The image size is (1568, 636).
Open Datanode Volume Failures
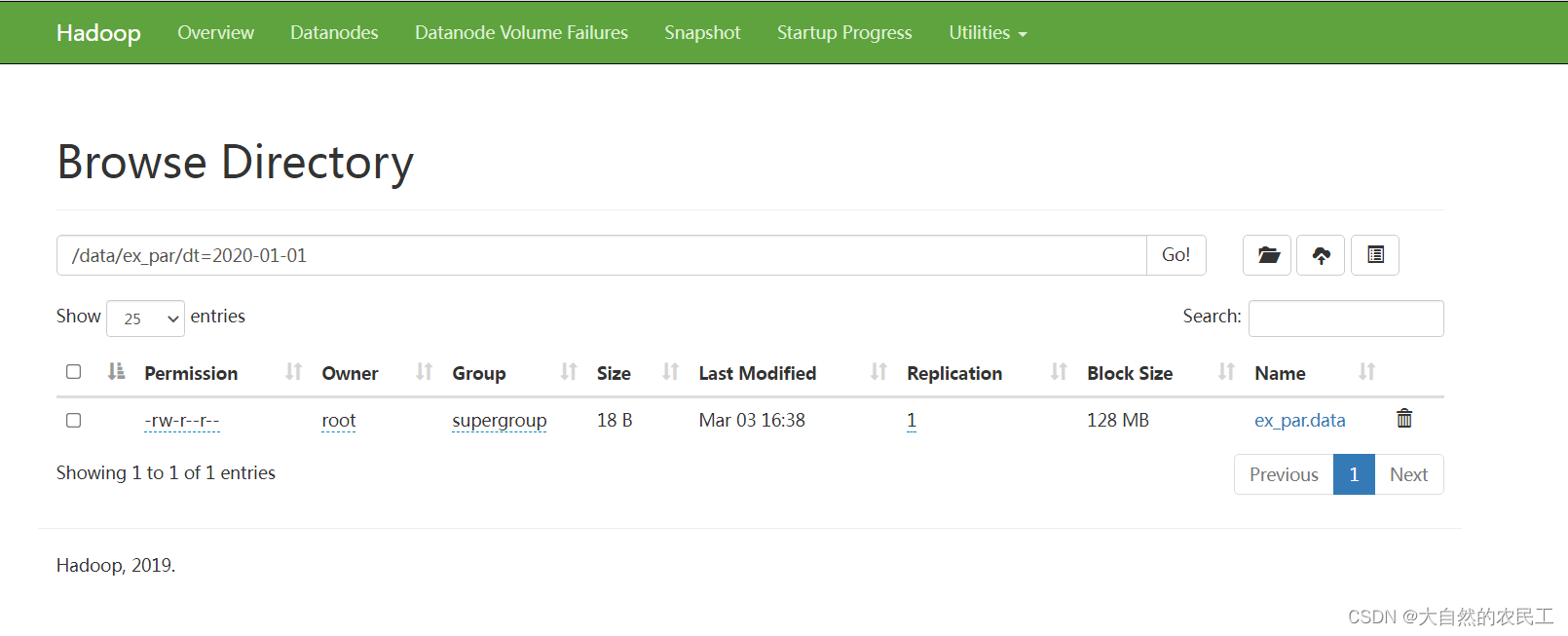[521, 32]
